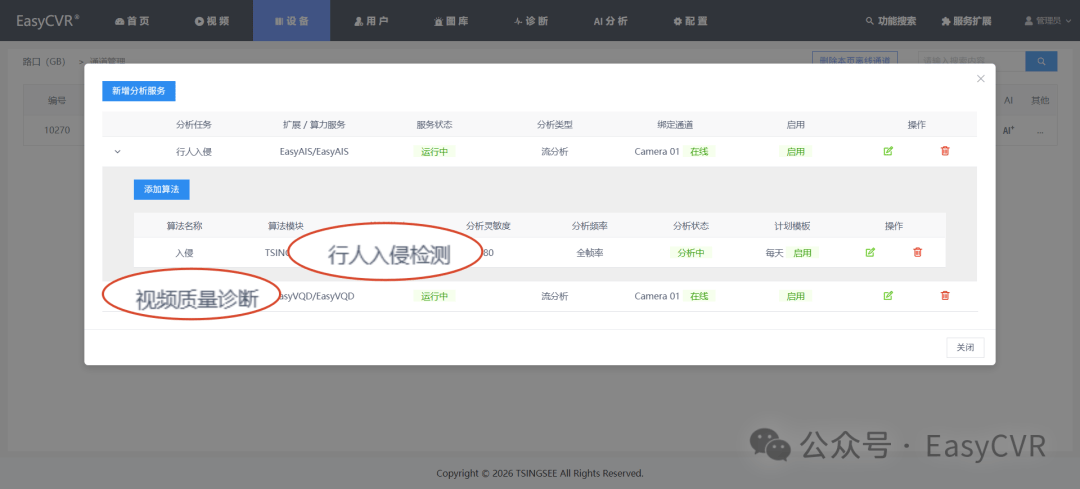
Task: Edit the 入侵 algorithm row
Action: pos(870,253)
